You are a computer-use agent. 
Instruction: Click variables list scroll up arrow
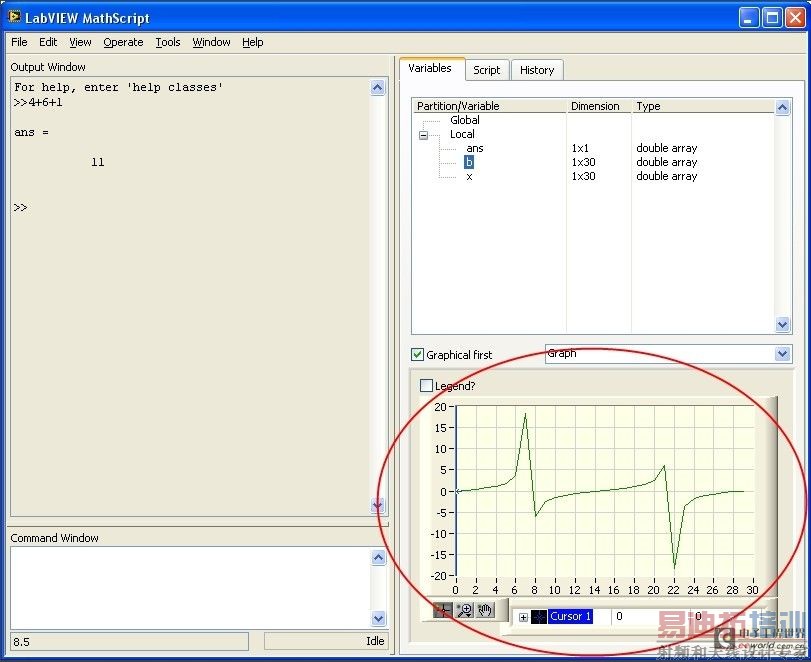point(783,107)
